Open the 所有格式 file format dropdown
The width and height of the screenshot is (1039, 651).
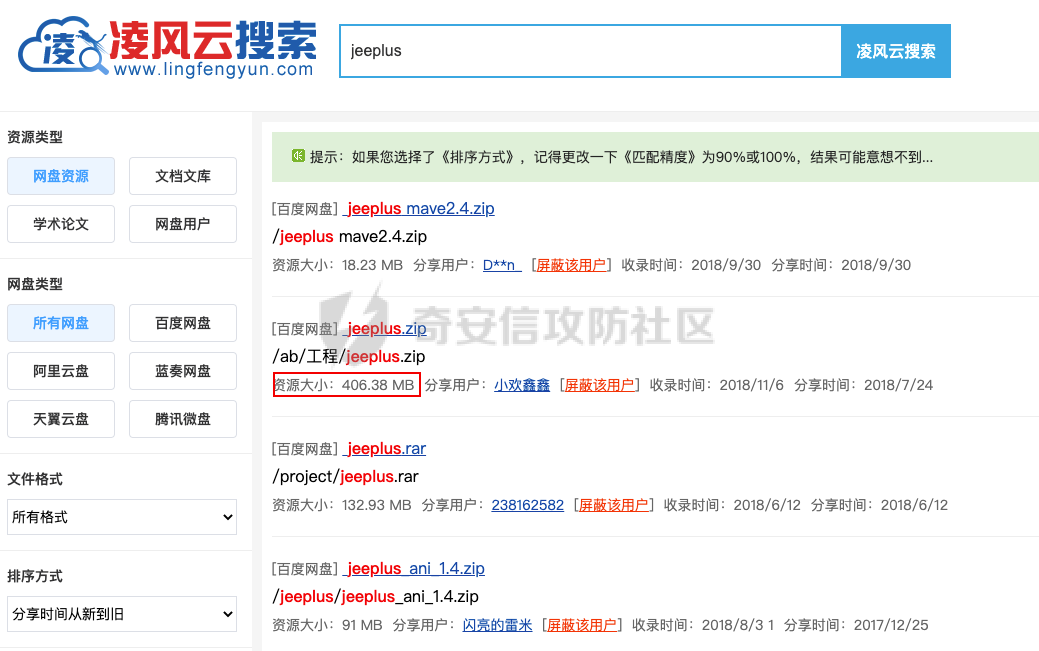pos(121,517)
